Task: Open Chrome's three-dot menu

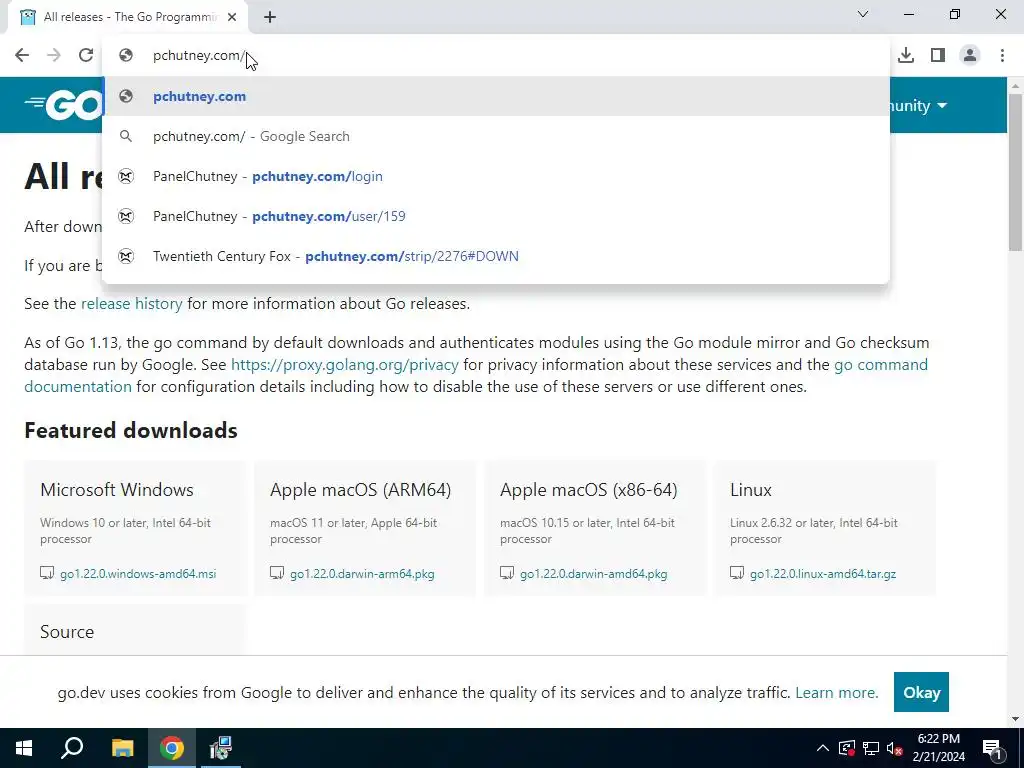Action: pyautogui.click(x=1002, y=56)
